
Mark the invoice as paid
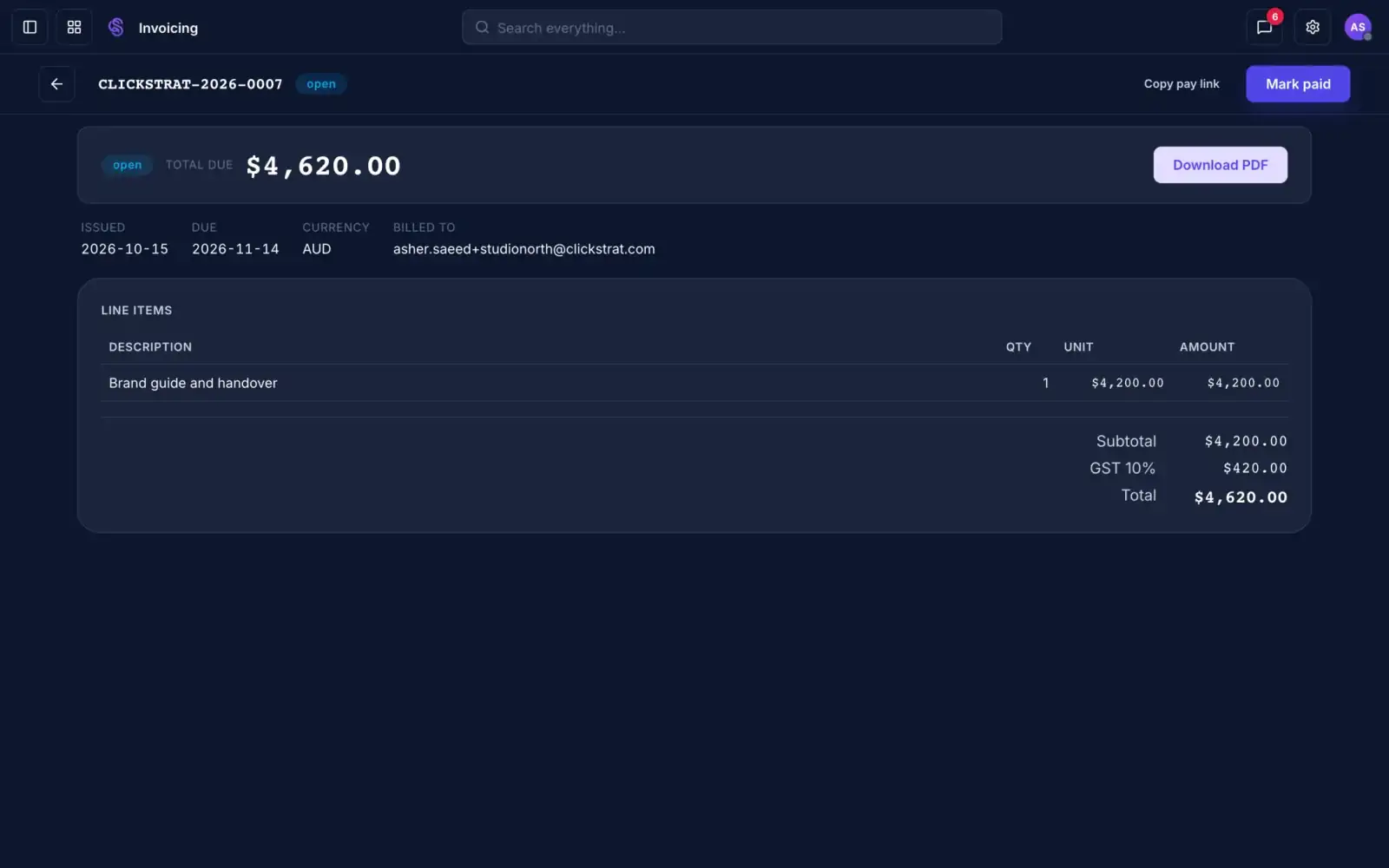pyautogui.click(x=1298, y=84)
